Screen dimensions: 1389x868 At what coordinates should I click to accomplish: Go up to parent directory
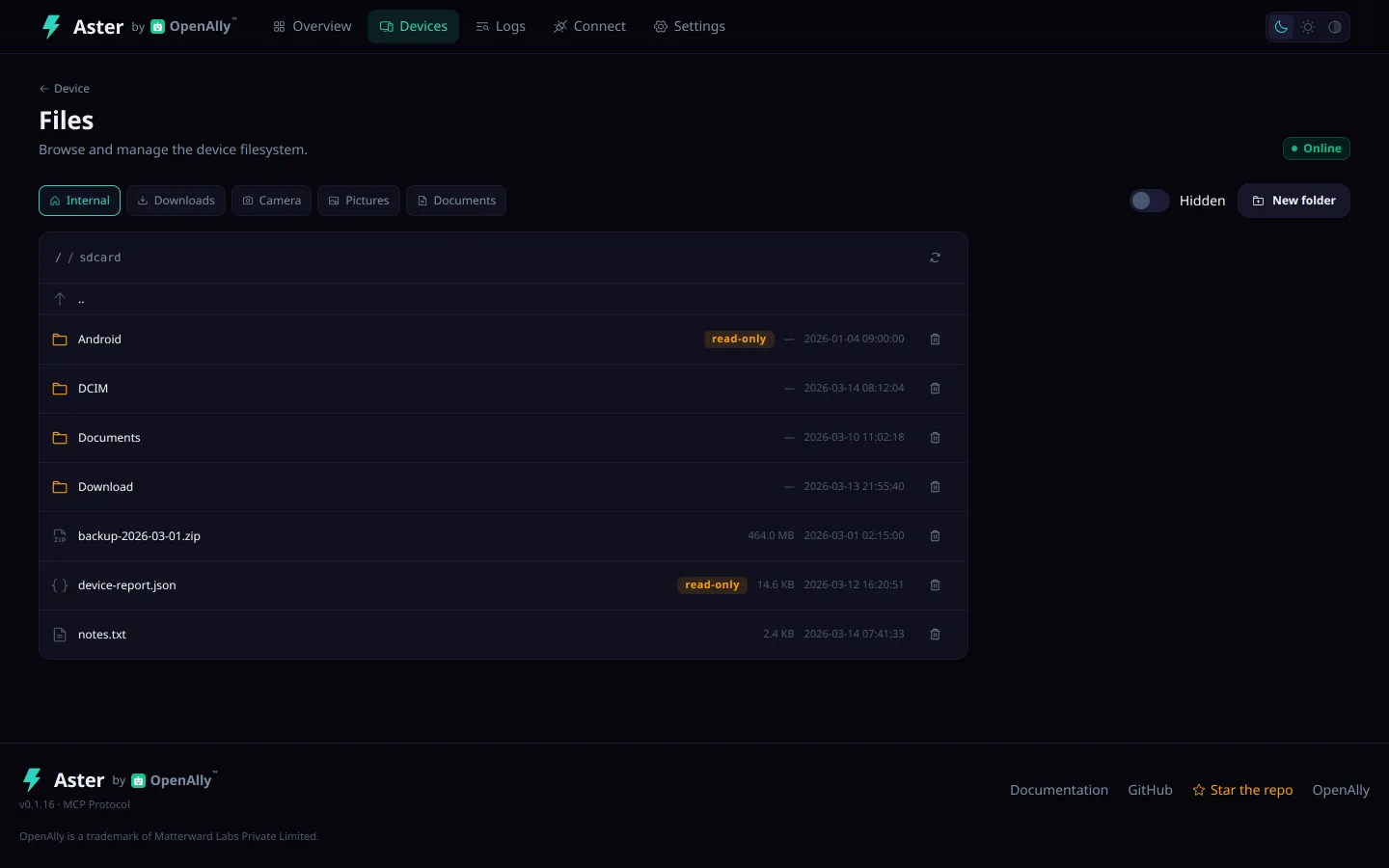(504, 299)
